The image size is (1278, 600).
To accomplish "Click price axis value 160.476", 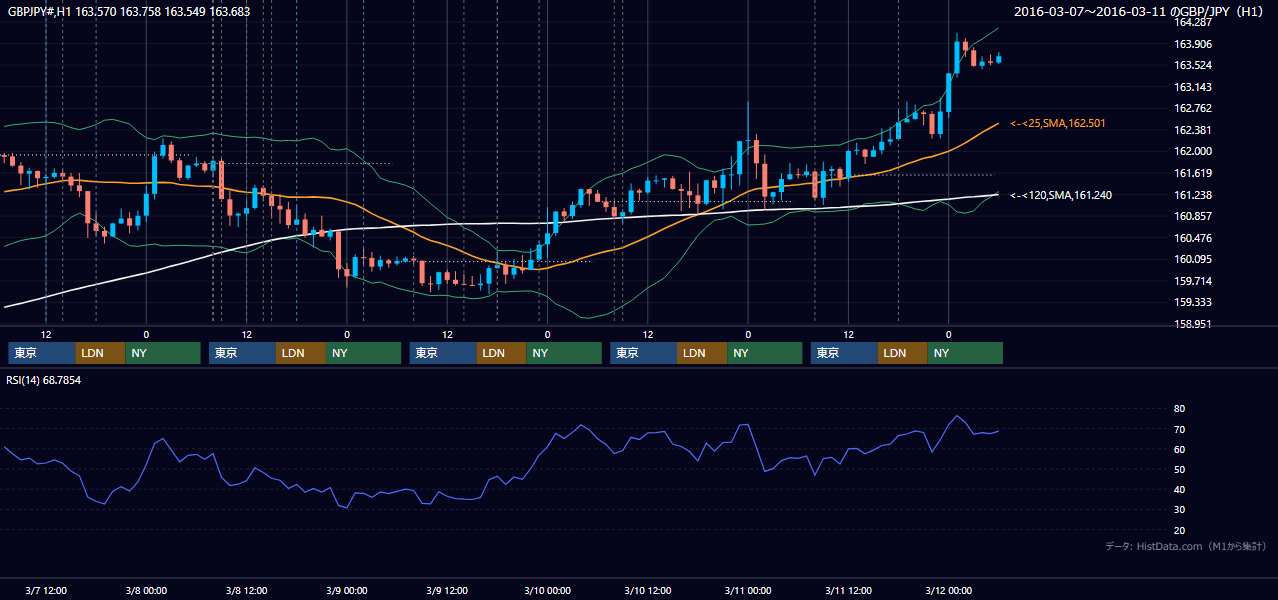I will (1192, 238).
